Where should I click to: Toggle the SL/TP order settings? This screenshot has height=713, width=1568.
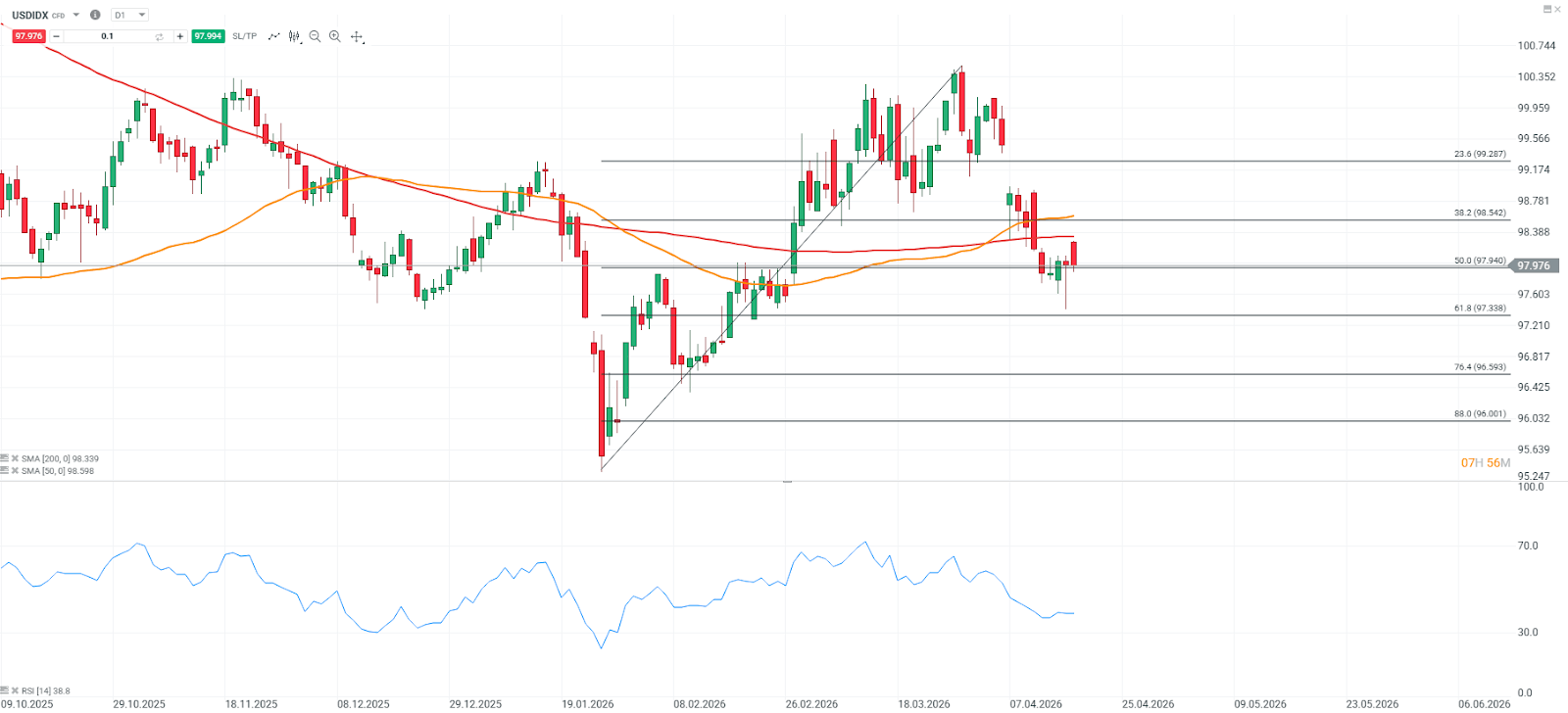(x=244, y=36)
